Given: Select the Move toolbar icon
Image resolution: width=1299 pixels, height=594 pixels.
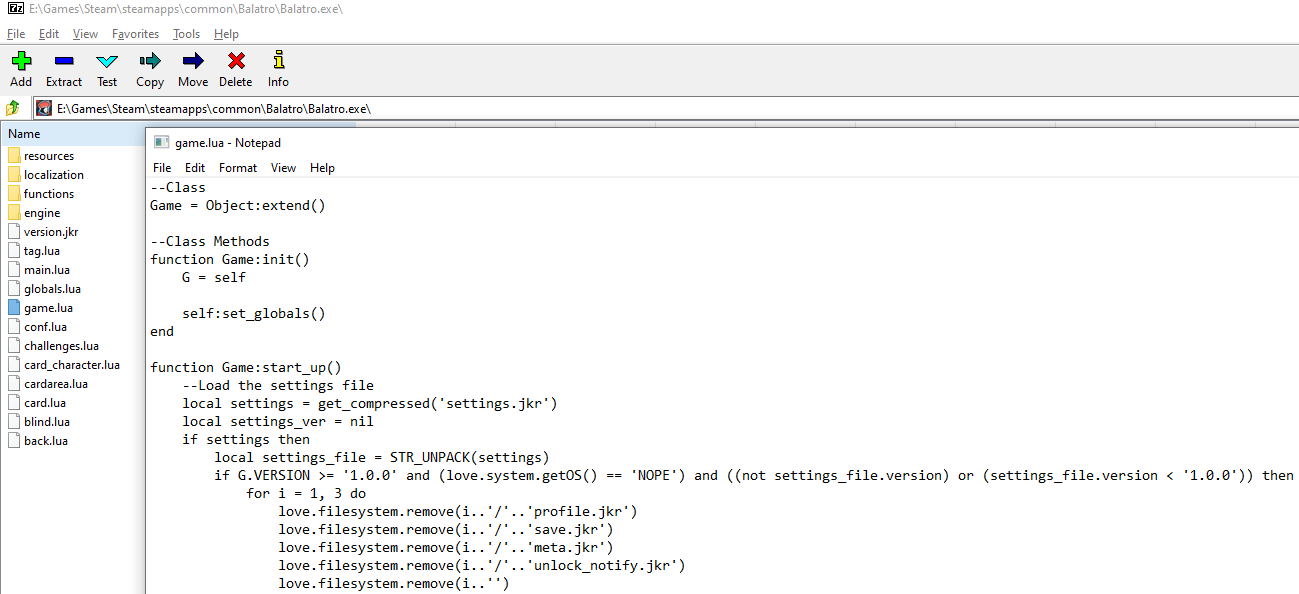Looking at the screenshot, I should click(x=193, y=62).
